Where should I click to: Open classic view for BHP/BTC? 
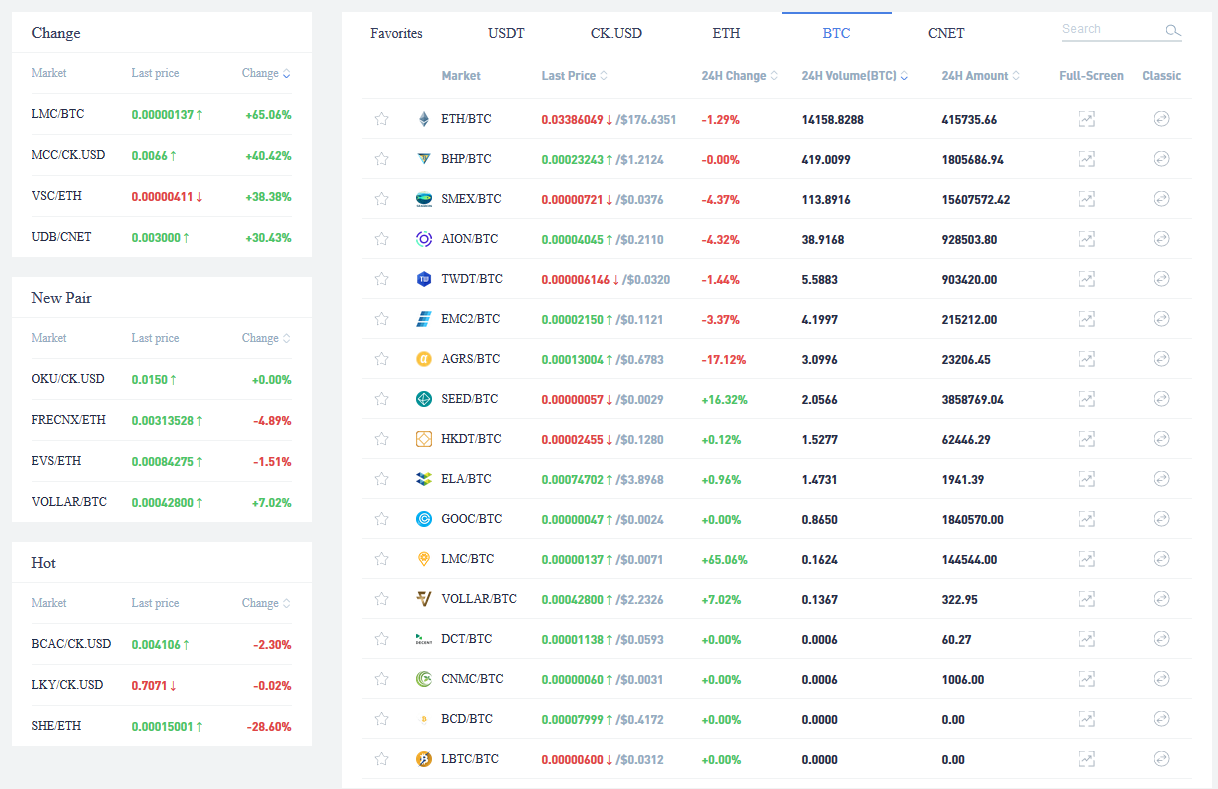coord(1161,159)
